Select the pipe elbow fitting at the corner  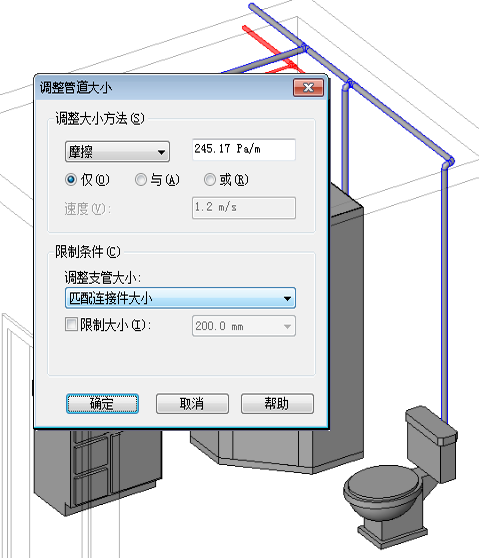(x=448, y=163)
